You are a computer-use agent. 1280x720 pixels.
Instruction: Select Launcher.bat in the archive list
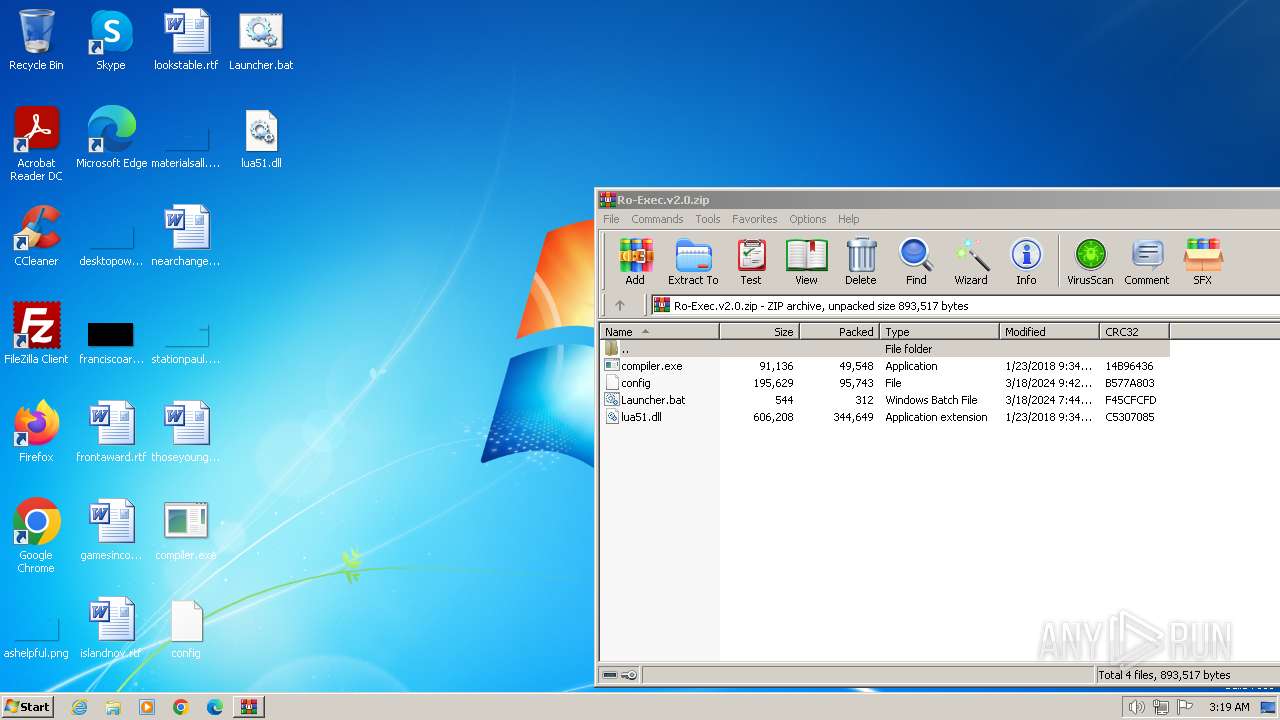(x=884, y=400)
